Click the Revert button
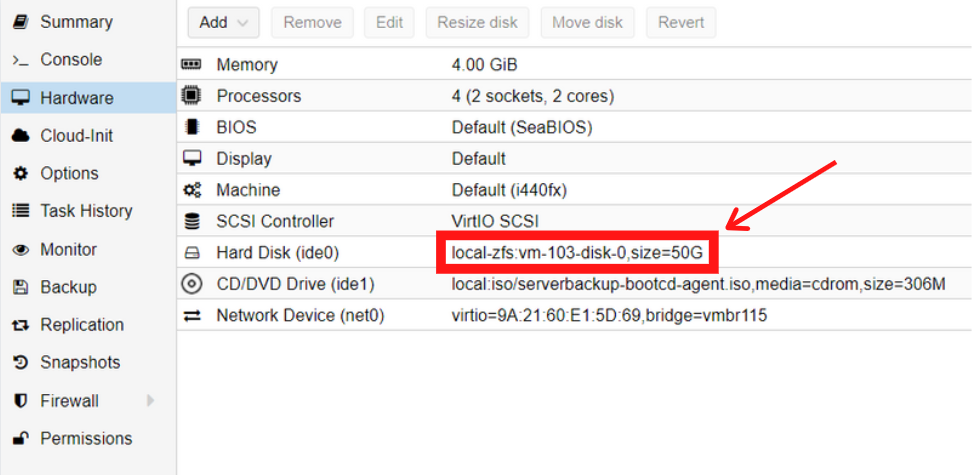The image size is (976, 475). coord(681,23)
